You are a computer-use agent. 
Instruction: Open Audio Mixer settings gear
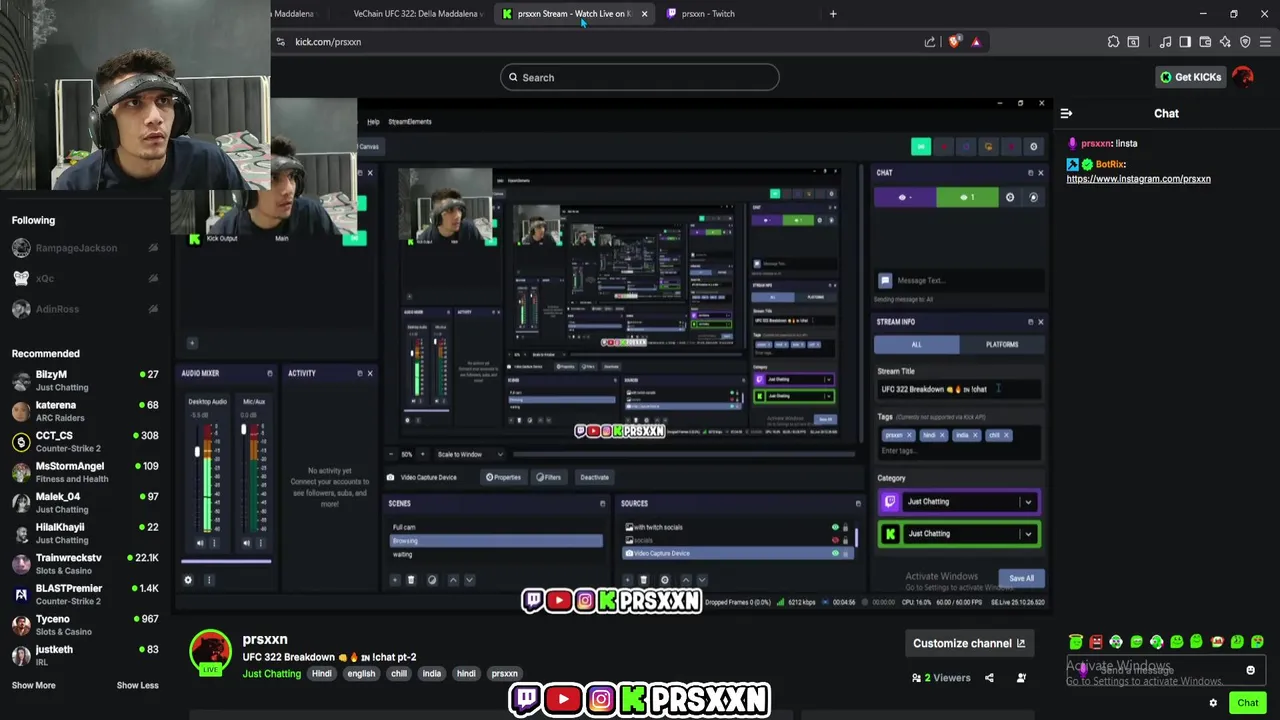coord(188,580)
